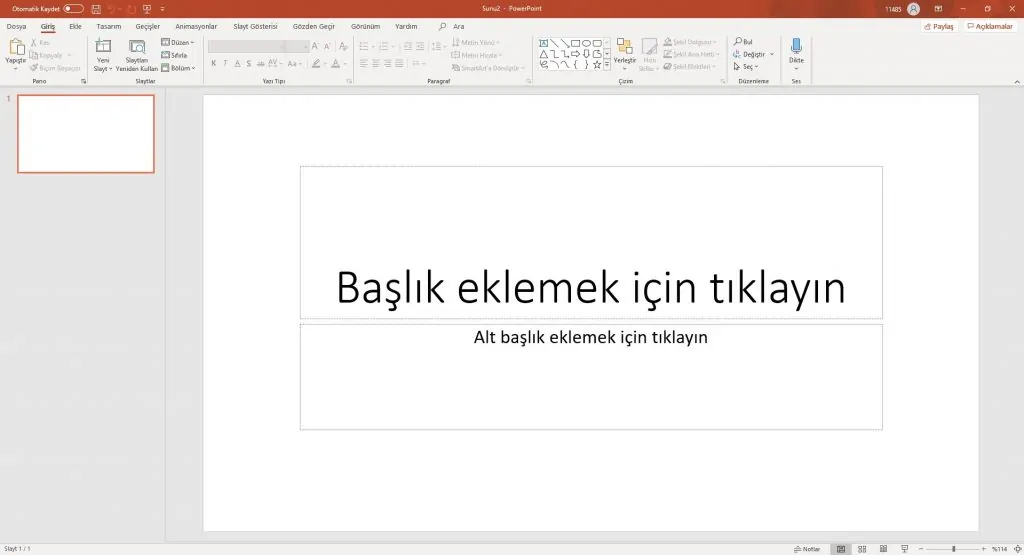This screenshot has height=555, width=1024.
Task: Click the zoom slider in status bar
Action: [x=953, y=549]
